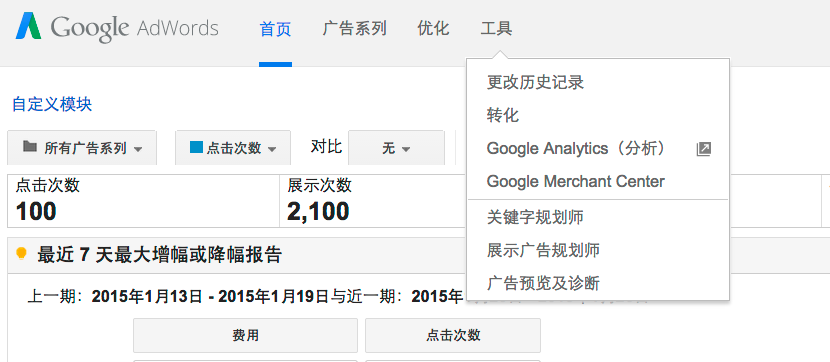This screenshot has height=362, width=830.
Task: Go to the 优化 tab
Action: click(x=433, y=29)
